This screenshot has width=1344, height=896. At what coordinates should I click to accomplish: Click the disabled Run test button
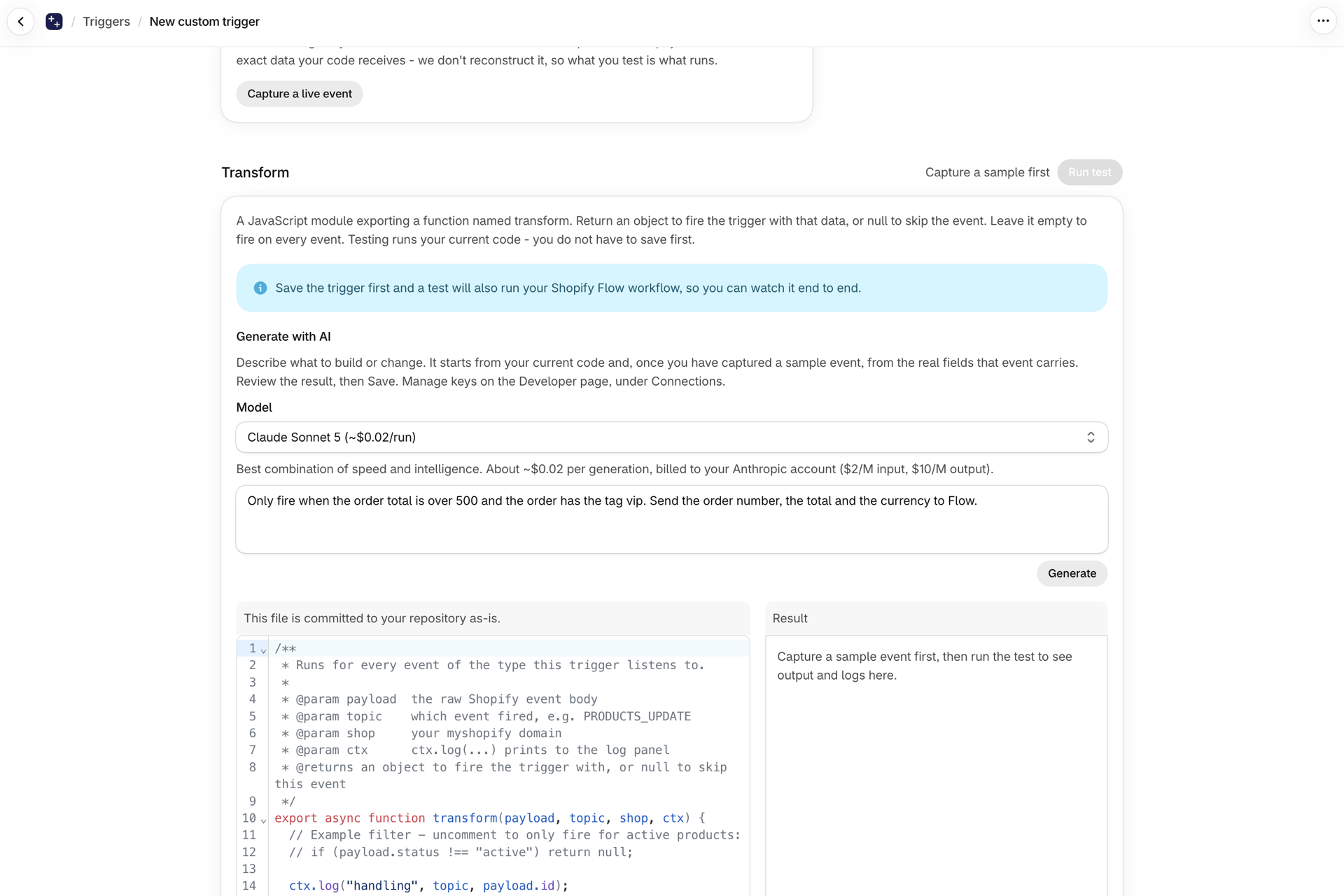(1089, 172)
